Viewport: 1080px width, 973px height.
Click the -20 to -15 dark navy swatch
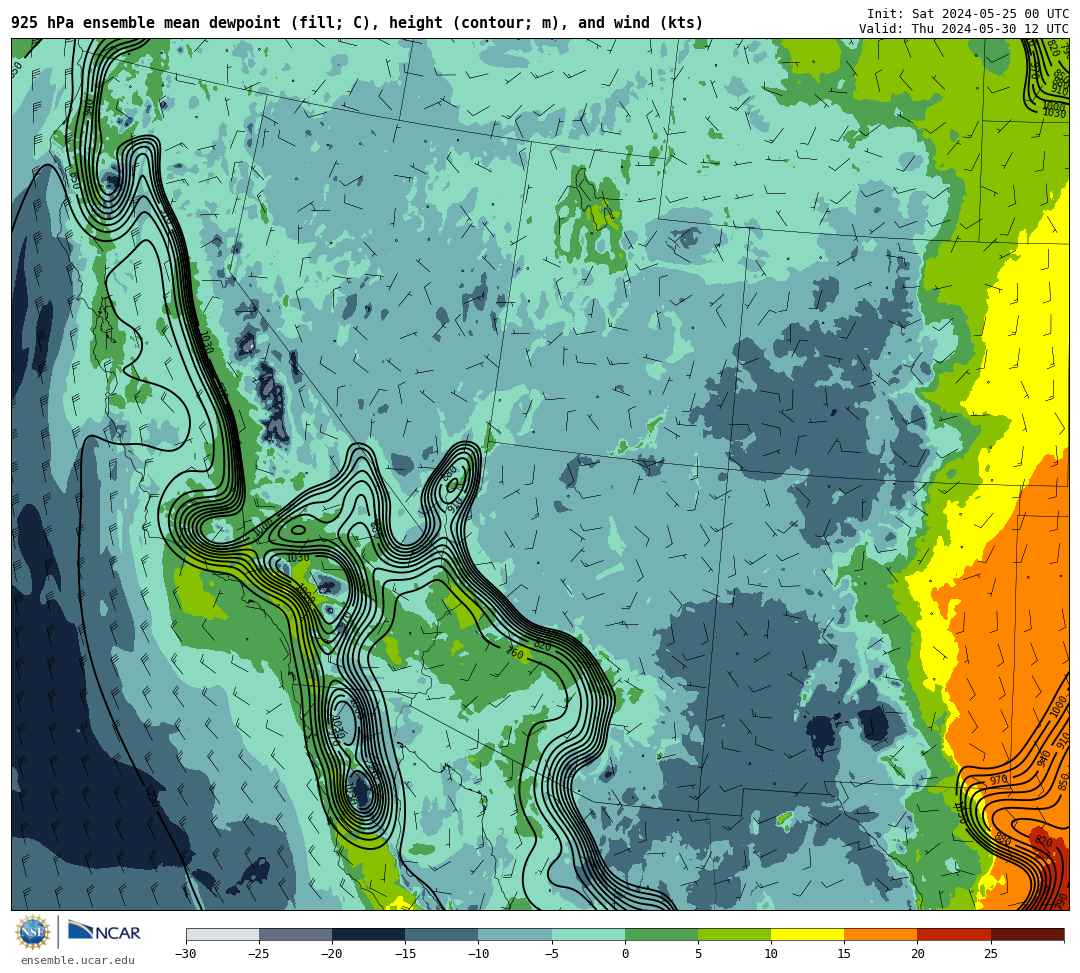coord(368,934)
